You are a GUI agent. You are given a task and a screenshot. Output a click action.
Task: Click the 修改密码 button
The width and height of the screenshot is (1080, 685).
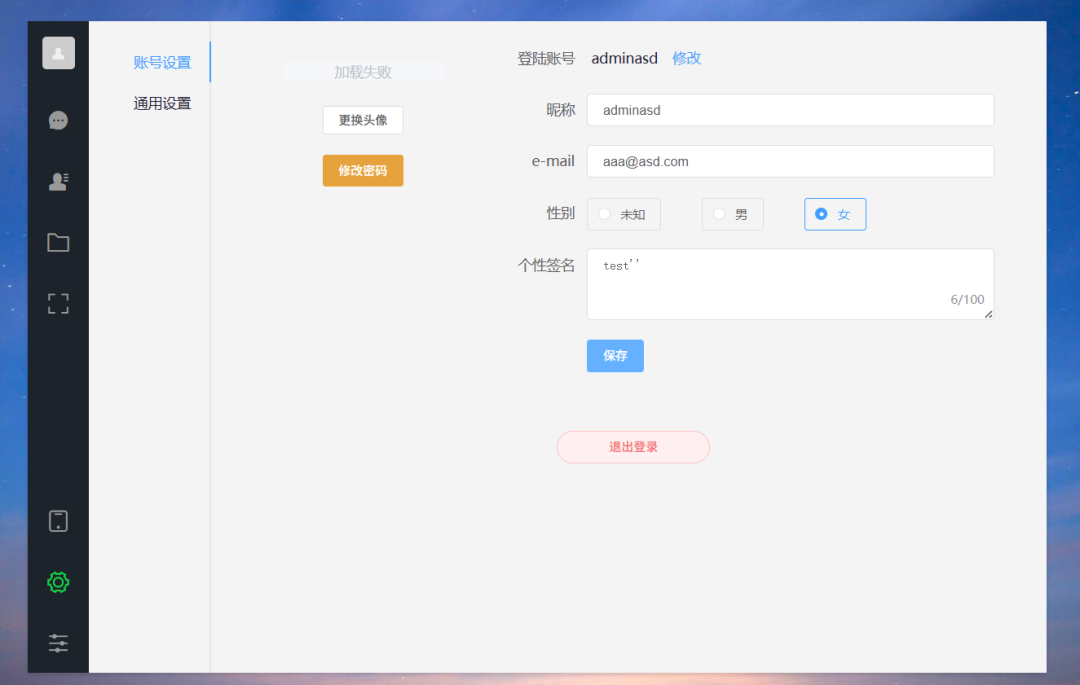coord(362,170)
